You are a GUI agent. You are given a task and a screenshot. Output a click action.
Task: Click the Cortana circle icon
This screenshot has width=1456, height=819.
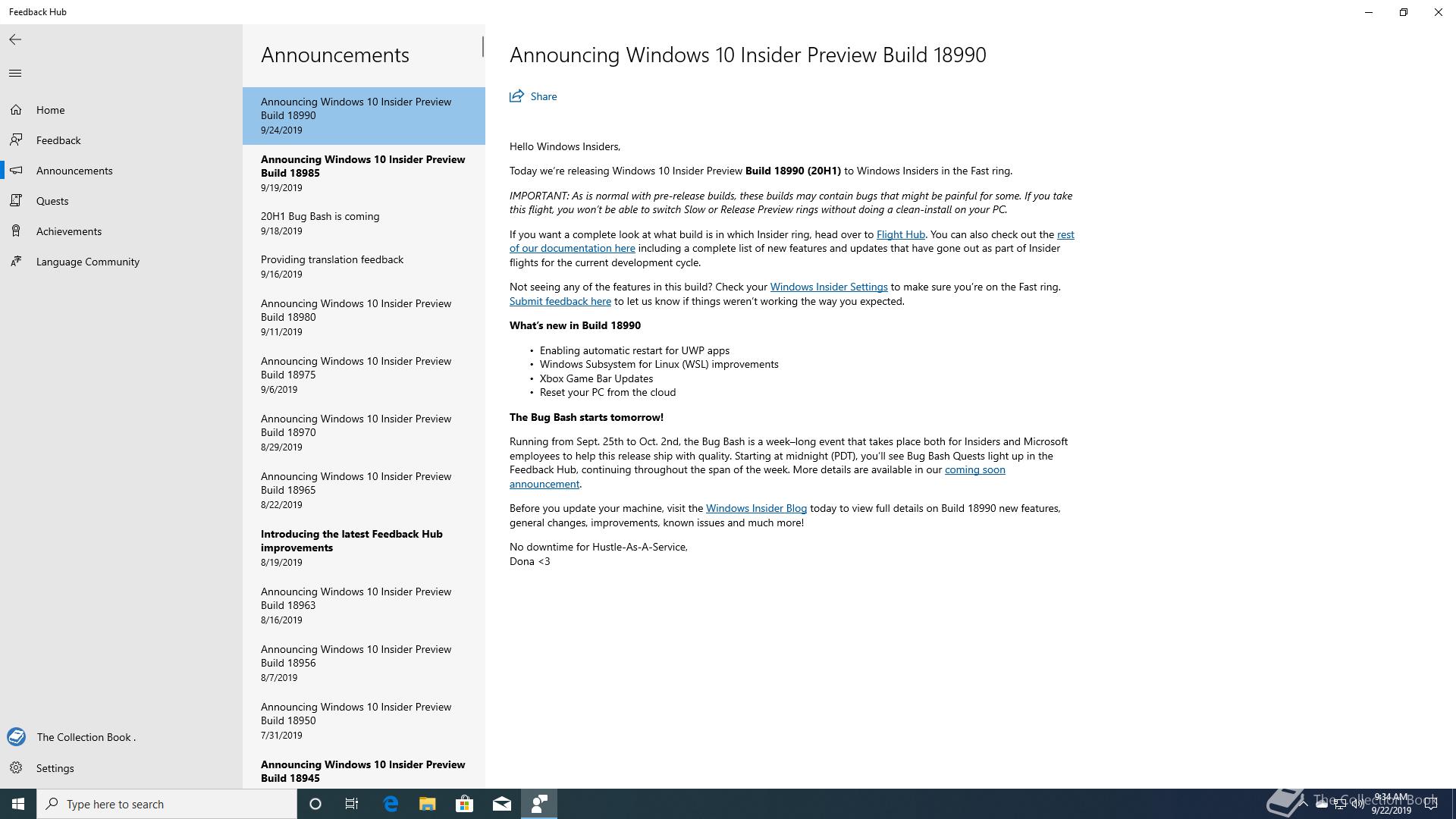315,804
